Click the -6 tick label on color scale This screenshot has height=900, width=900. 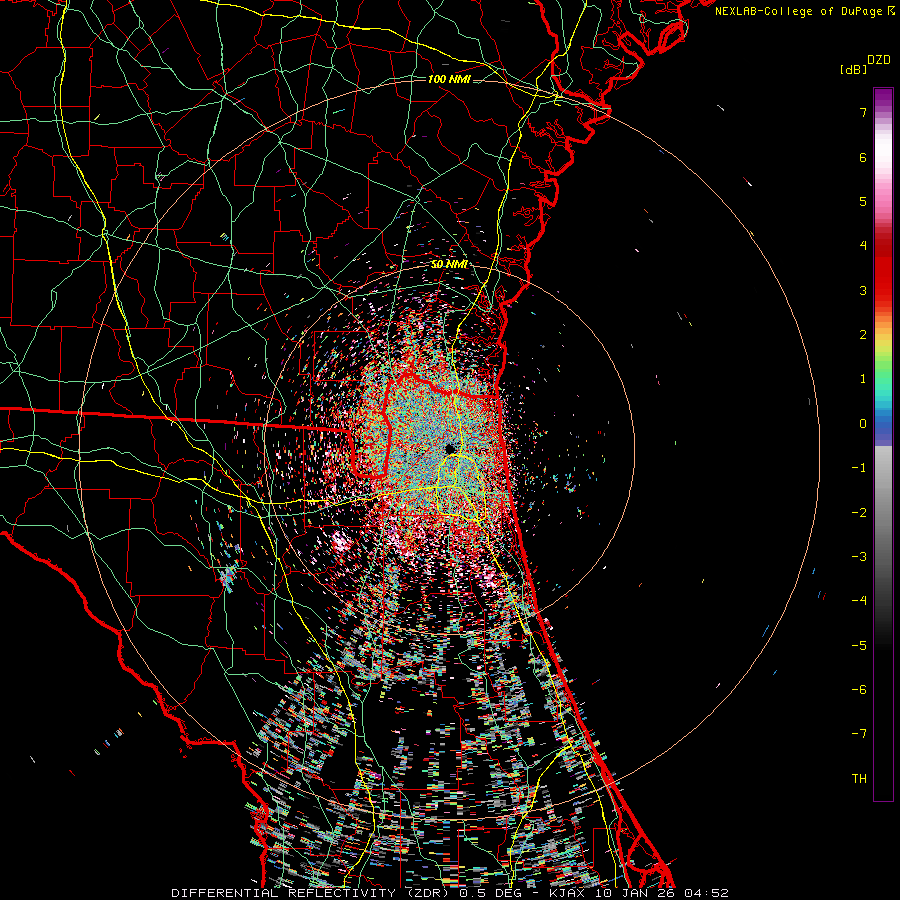pyautogui.click(x=859, y=690)
